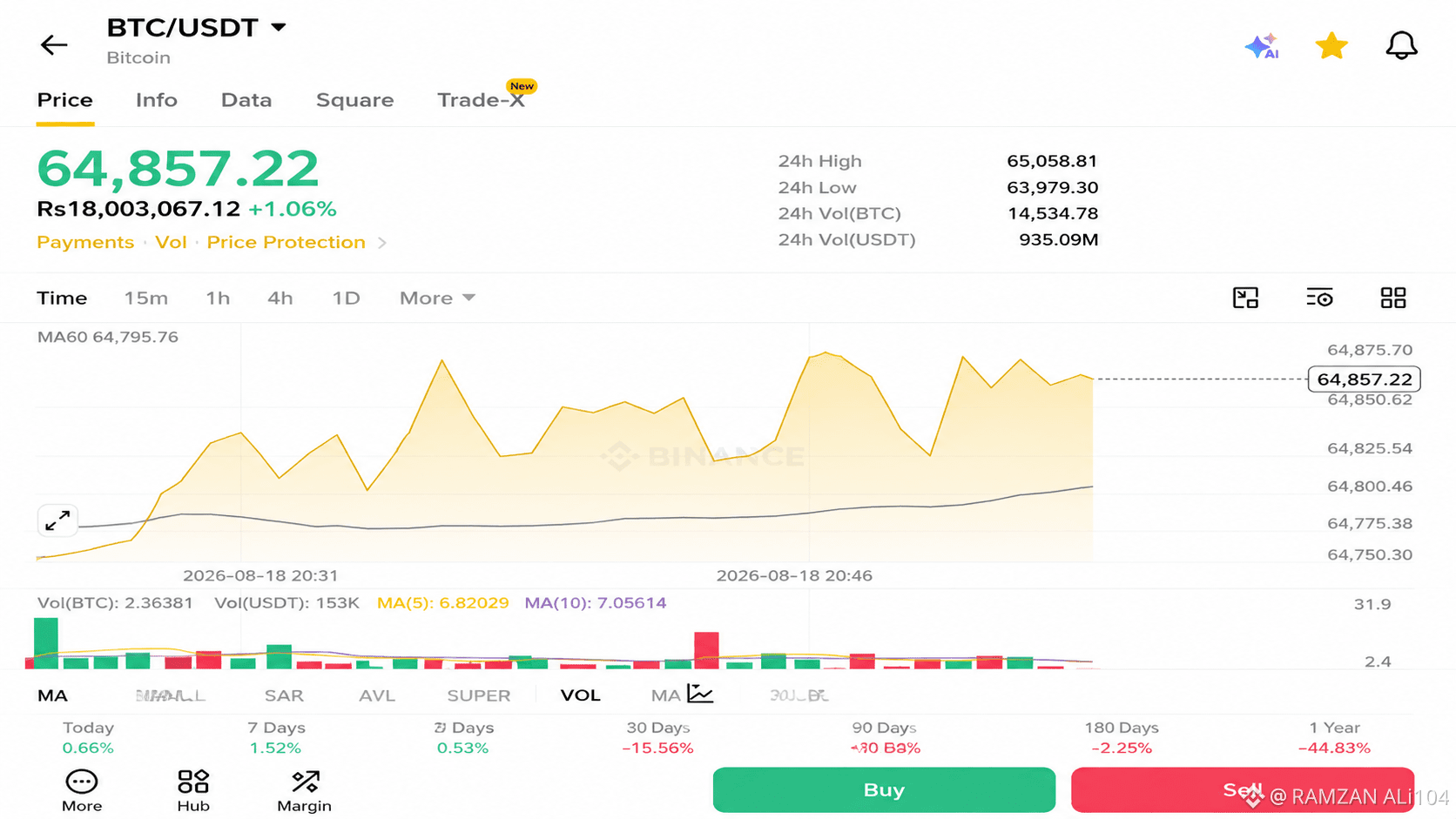Click the large green price 64,857.22

(x=178, y=168)
